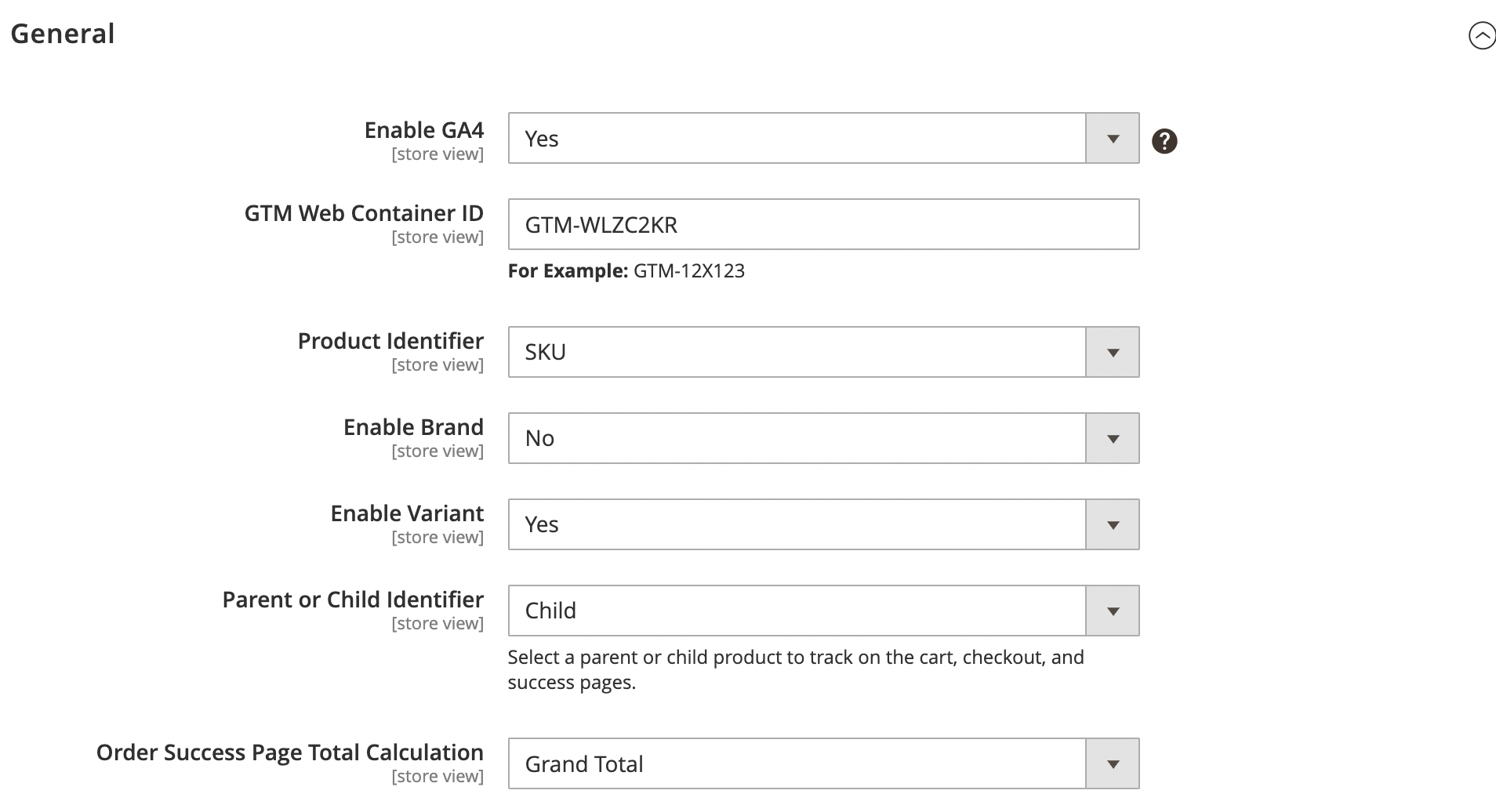
Task: Click the Child identifier value box
Action: (x=797, y=611)
